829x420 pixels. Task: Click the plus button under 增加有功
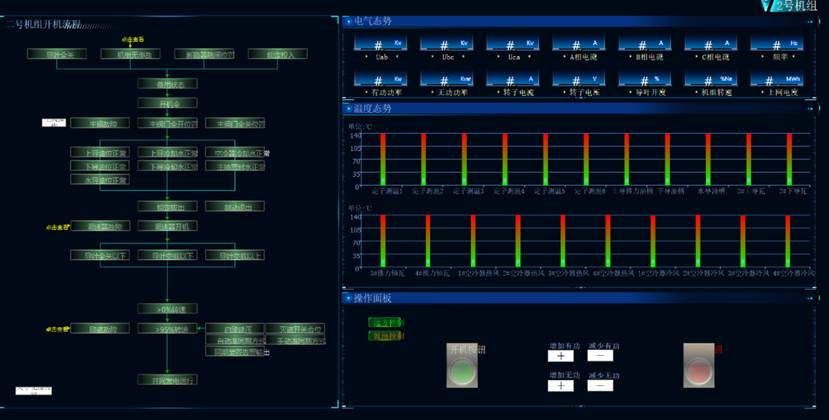560,356
